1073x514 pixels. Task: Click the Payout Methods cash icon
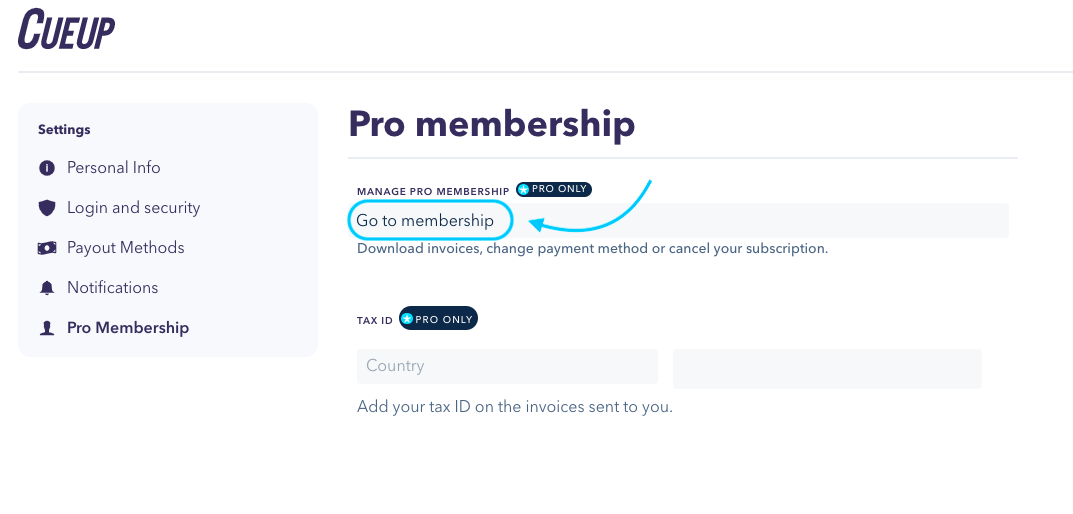(x=47, y=248)
